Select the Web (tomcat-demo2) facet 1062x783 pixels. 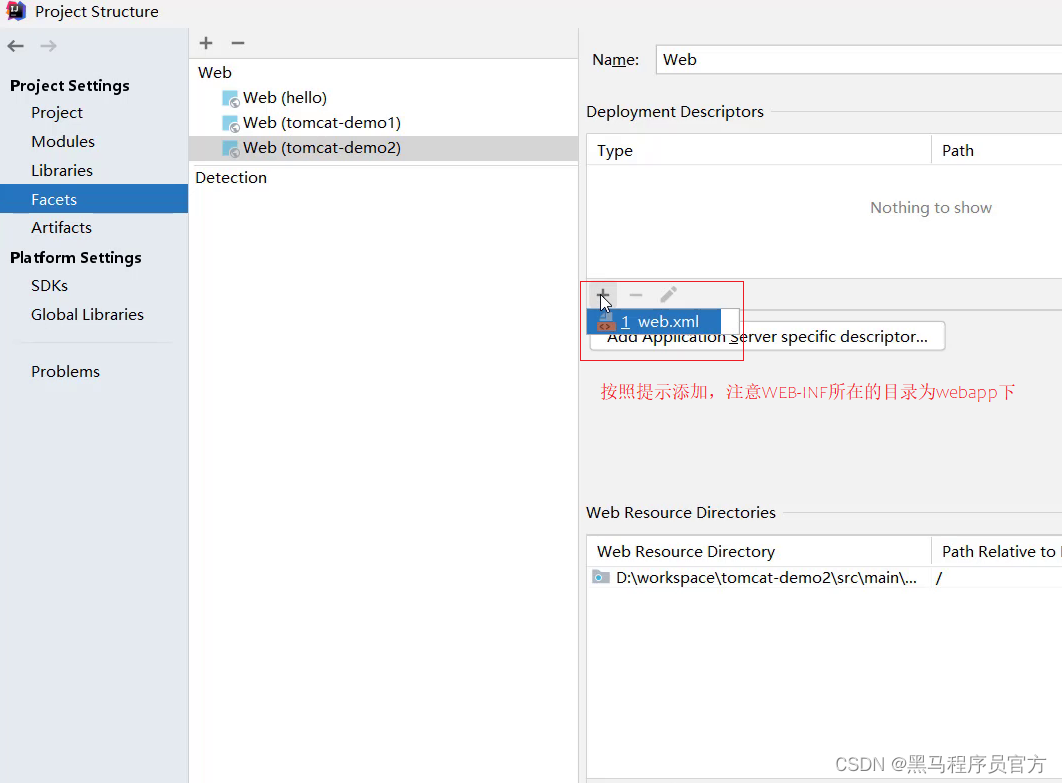(x=383, y=148)
